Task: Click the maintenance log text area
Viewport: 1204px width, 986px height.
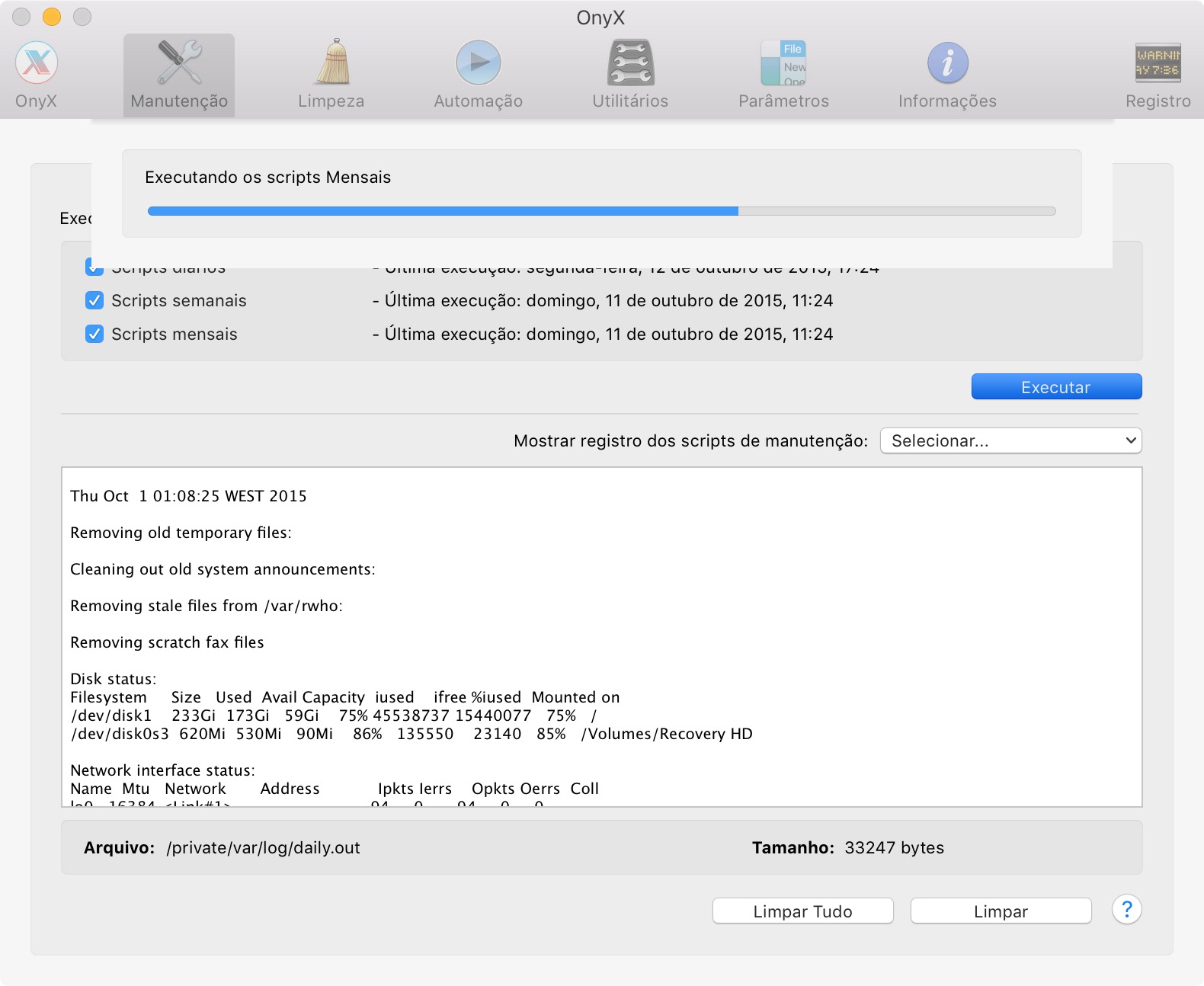Action: (x=601, y=637)
